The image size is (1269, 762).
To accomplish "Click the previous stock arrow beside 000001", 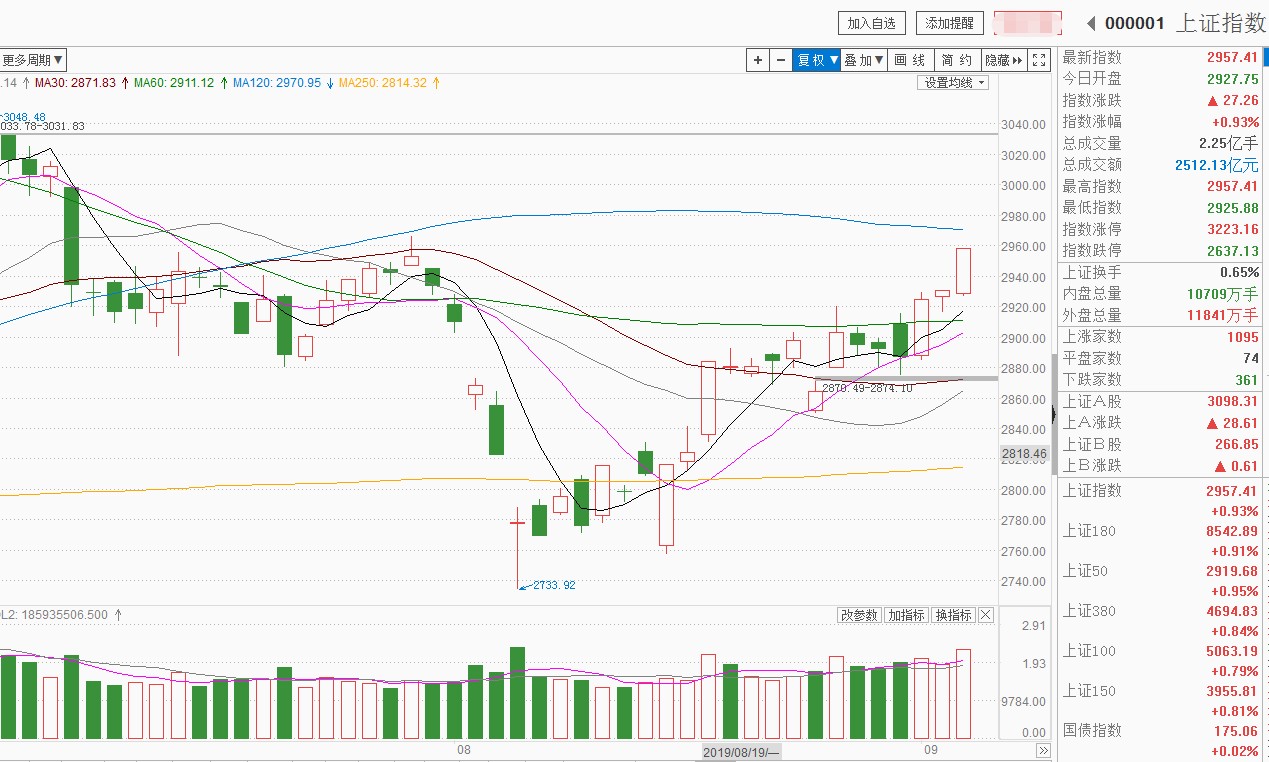I will [x=1091, y=23].
